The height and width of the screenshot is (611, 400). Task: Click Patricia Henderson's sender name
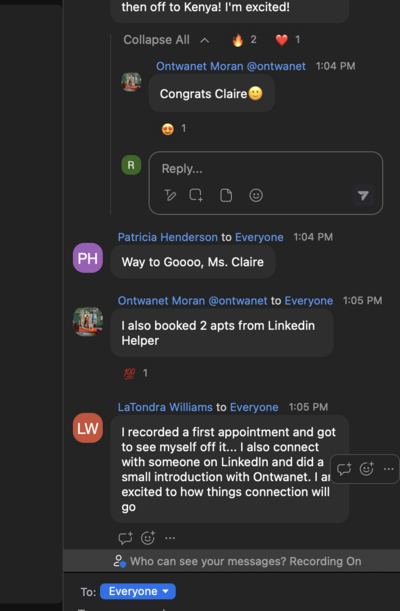(x=168, y=237)
